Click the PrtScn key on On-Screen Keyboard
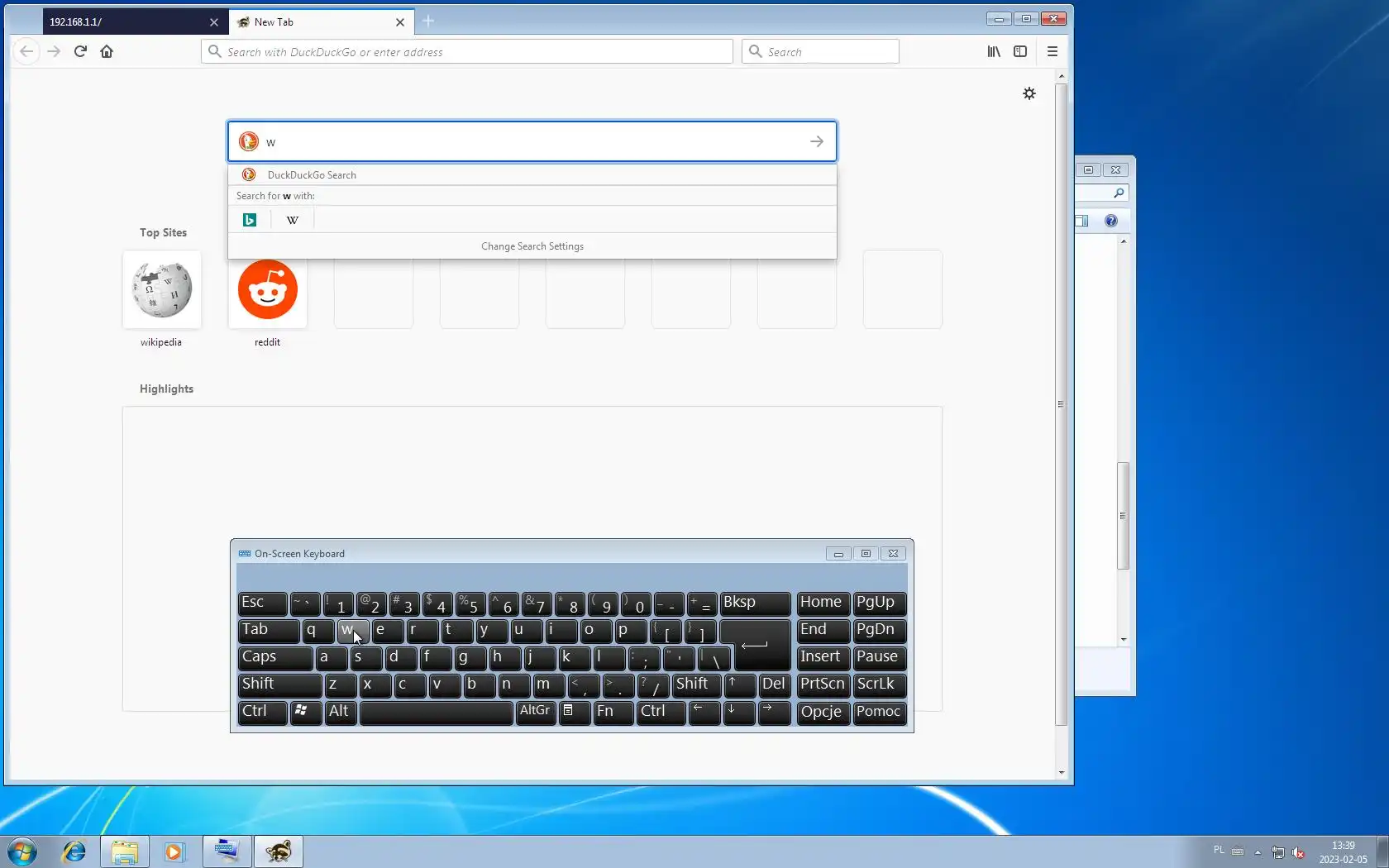 823,685
